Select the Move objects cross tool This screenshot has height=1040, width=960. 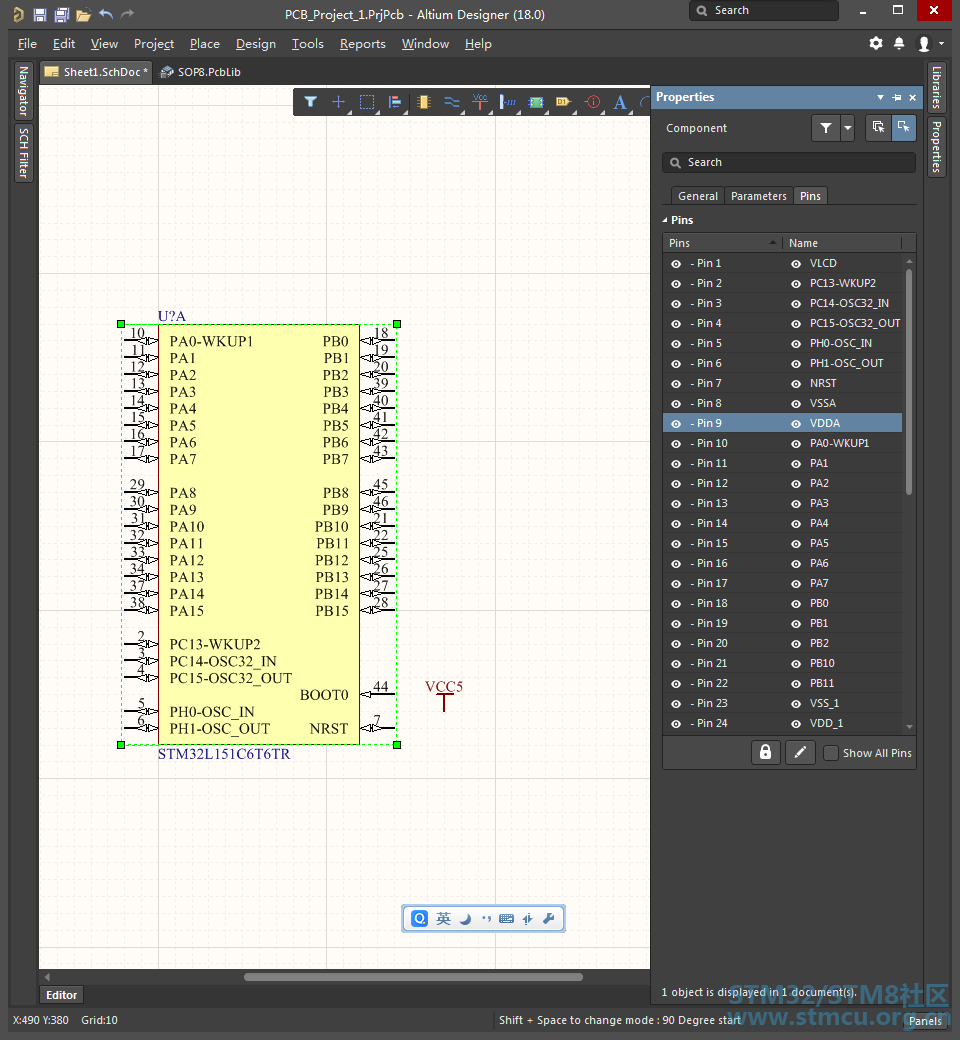[338, 102]
